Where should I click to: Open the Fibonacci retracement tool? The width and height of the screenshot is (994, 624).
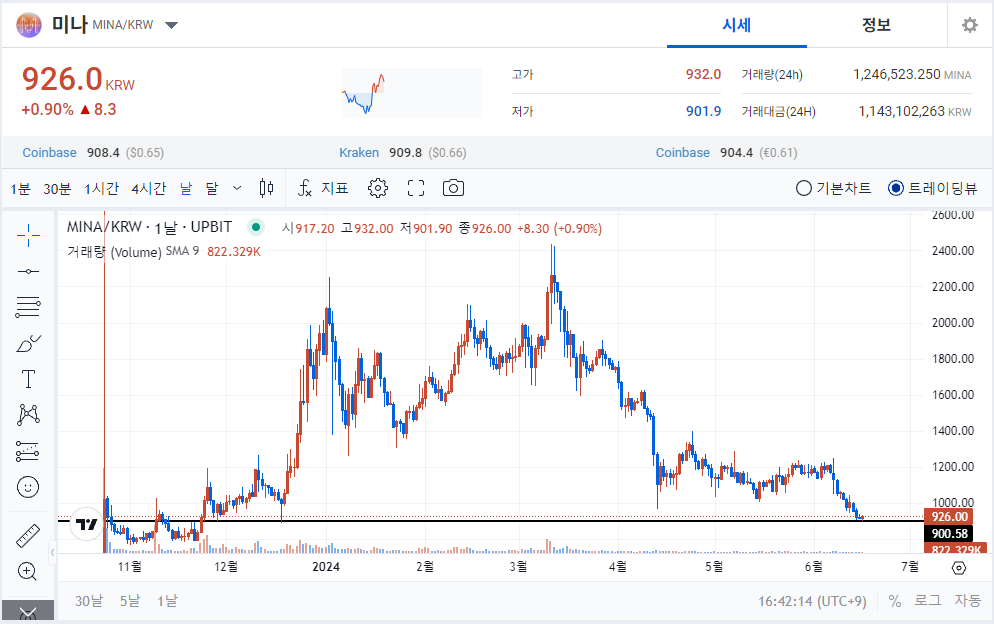click(x=28, y=307)
